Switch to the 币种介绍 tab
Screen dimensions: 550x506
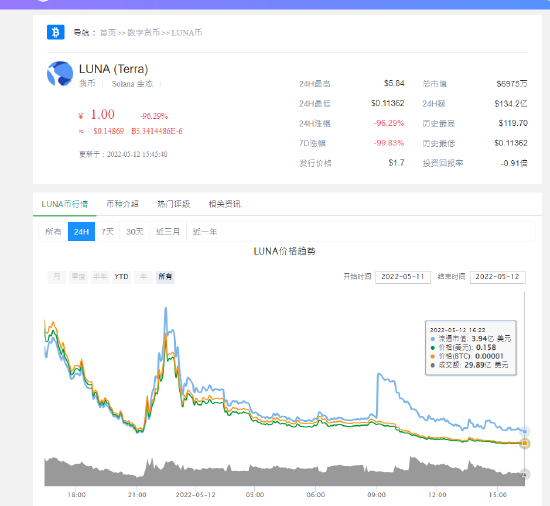pyautogui.click(x=122, y=204)
